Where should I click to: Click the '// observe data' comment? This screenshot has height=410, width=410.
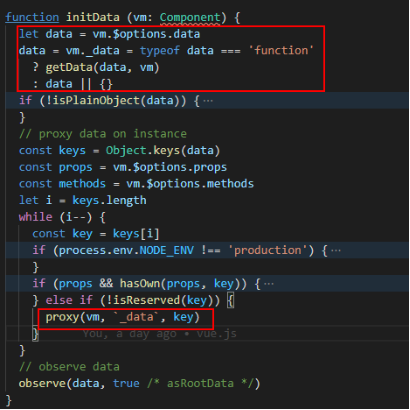pyautogui.click(x=69, y=367)
